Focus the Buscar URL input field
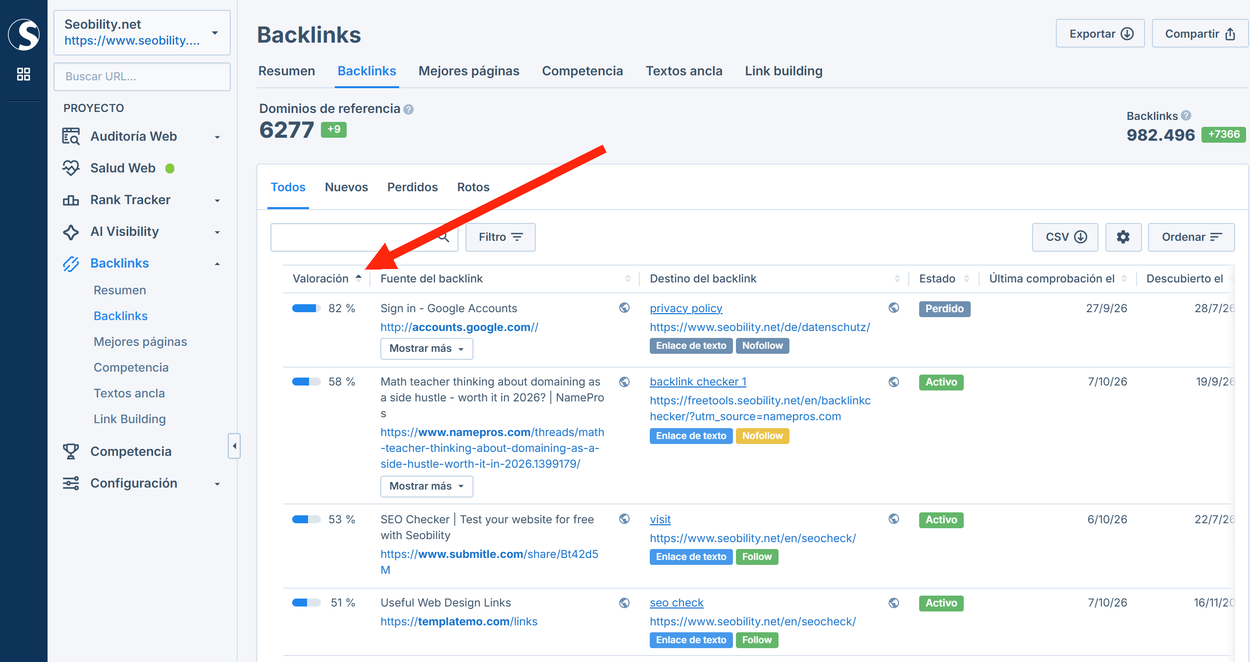Viewport: 1250px width, 662px height. [x=143, y=76]
